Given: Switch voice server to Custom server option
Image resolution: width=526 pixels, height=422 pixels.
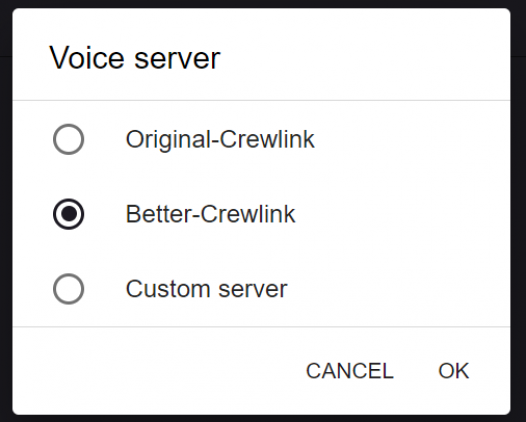Looking at the screenshot, I should pyautogui.click(x=68, y=289).
